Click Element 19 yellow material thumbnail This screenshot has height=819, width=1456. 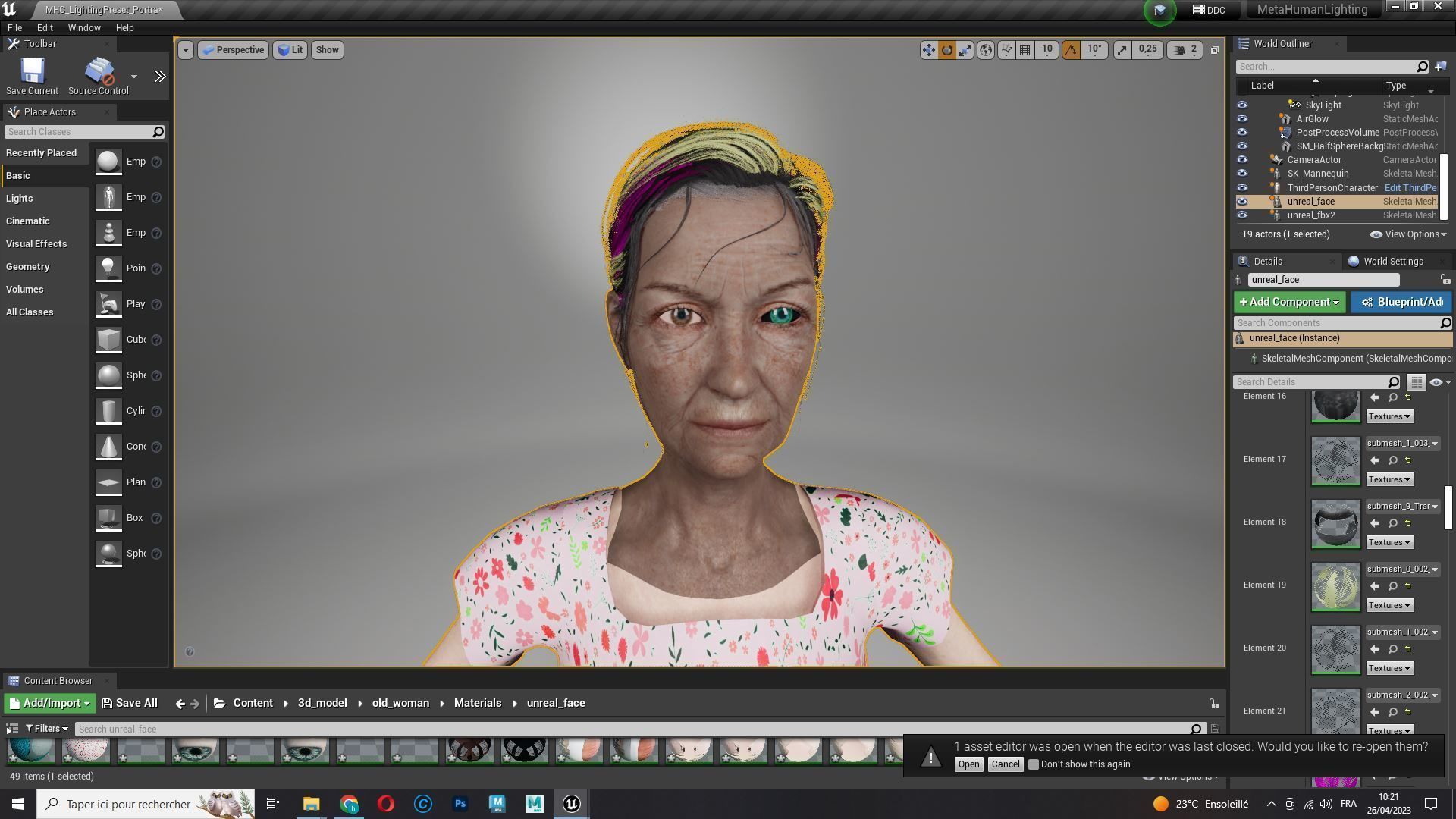tap(1335, 587)
